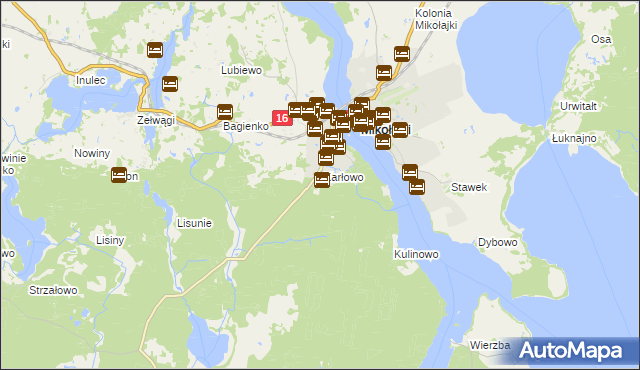Click the Kulinowo place name
Viewport: 640px width, 370px height.
[x=416, y=254]
